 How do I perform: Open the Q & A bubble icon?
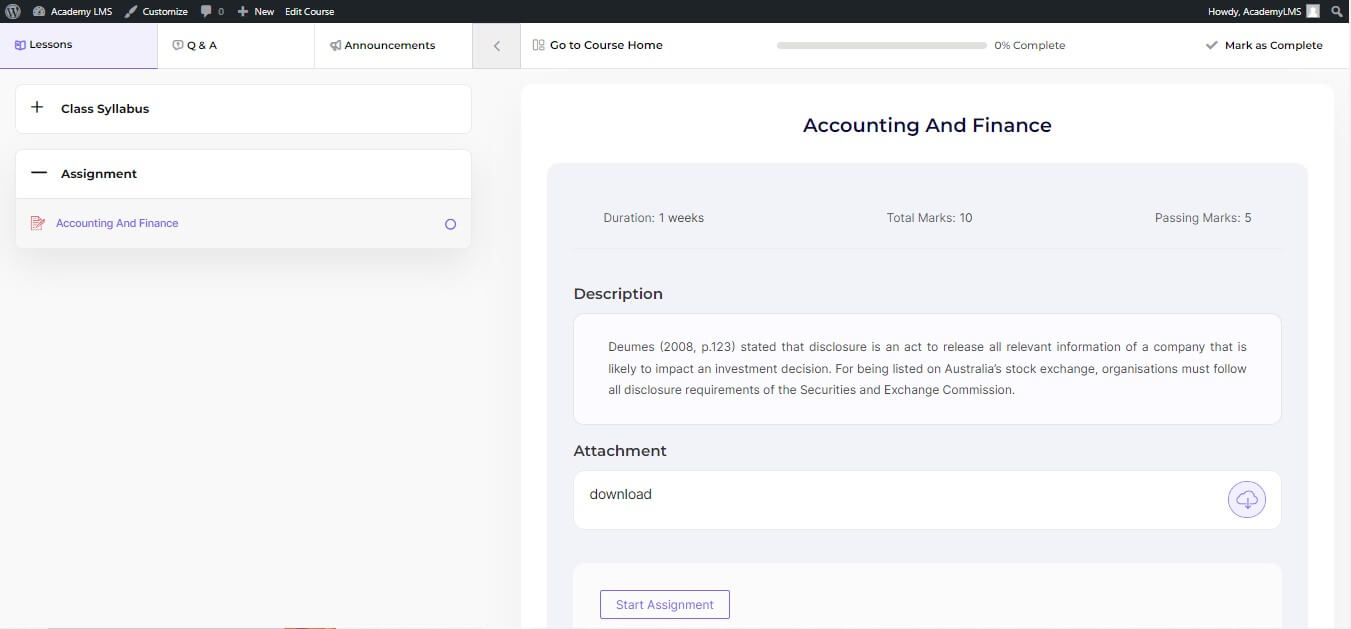(176, 44)
